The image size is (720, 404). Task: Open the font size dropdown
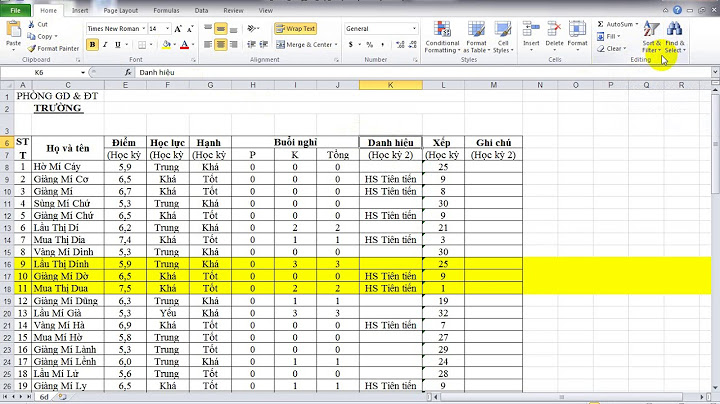(x=168, y=28)
